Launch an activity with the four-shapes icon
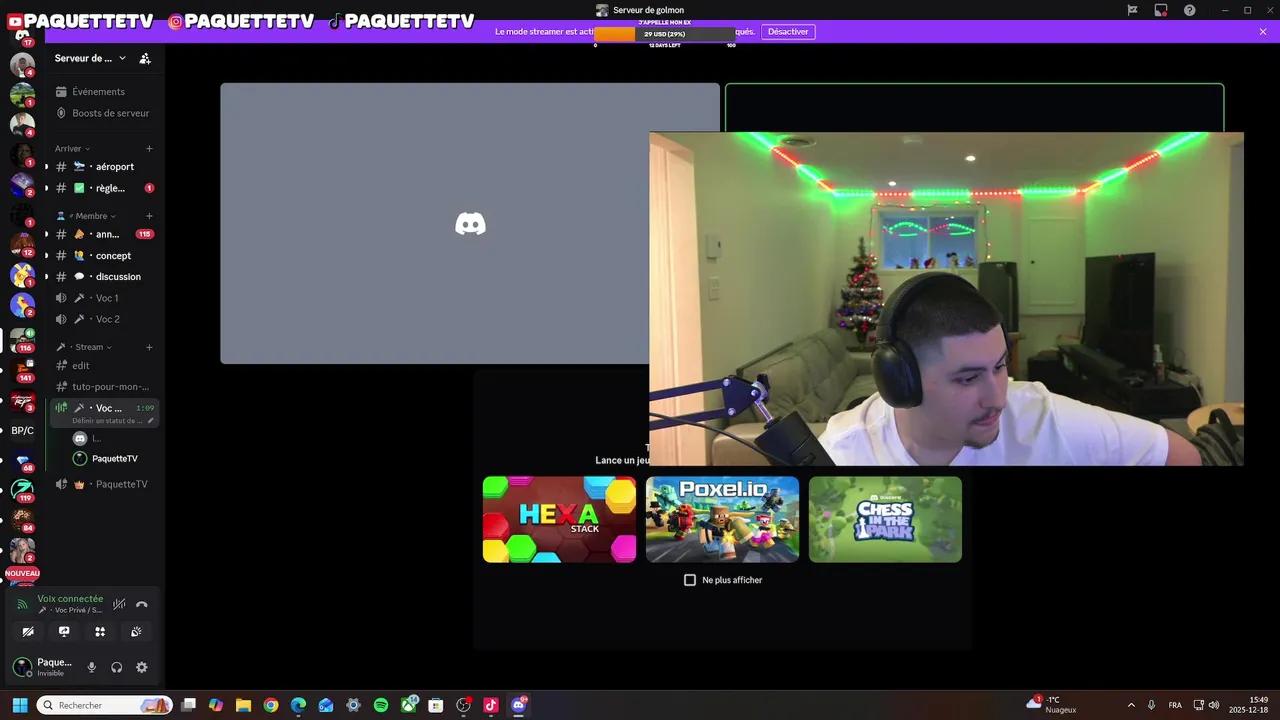The height and width of the screenshot is (720, 1280). coord(100,631)
